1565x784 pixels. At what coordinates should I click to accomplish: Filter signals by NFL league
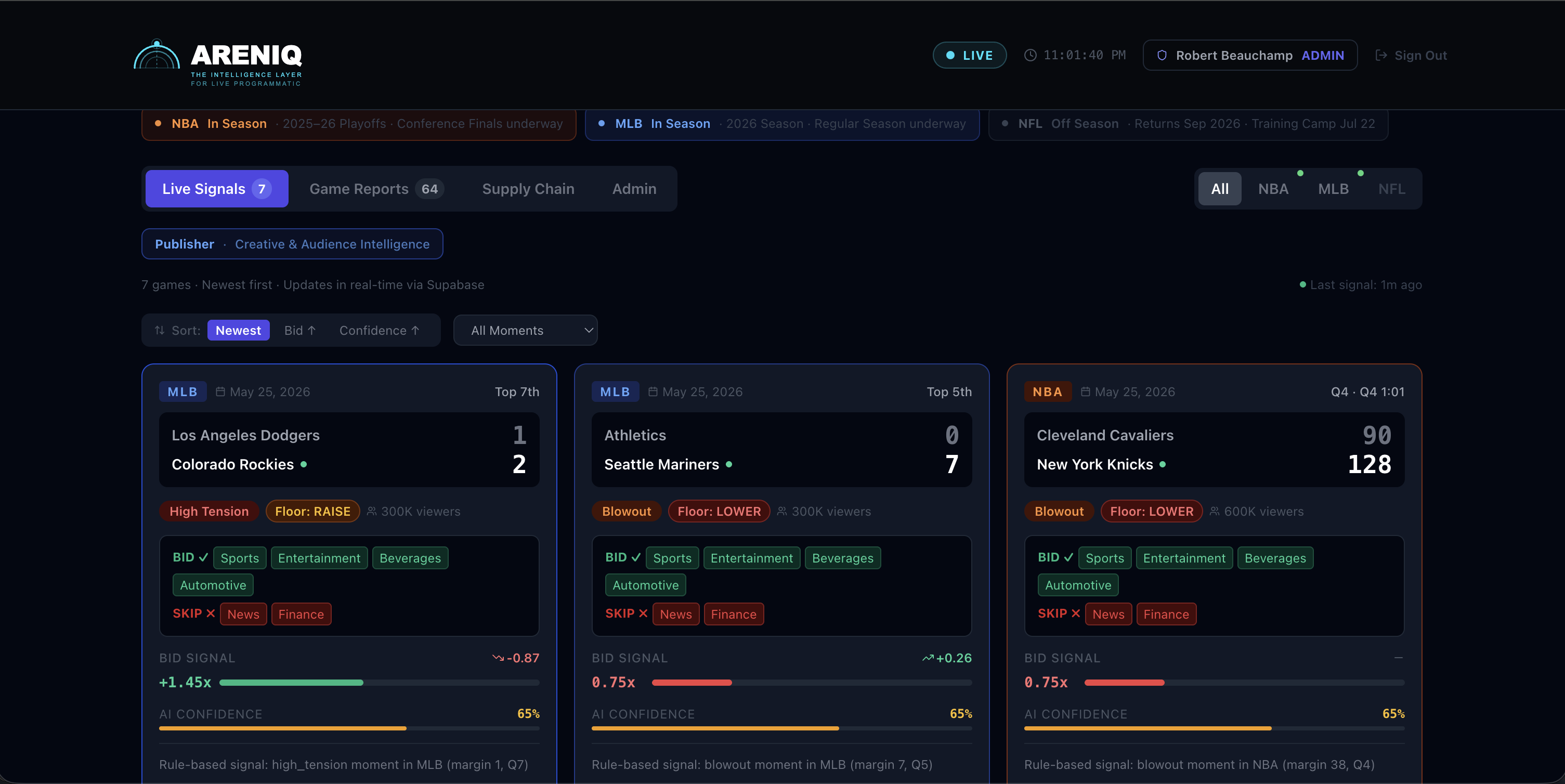tap(1391, 189)
